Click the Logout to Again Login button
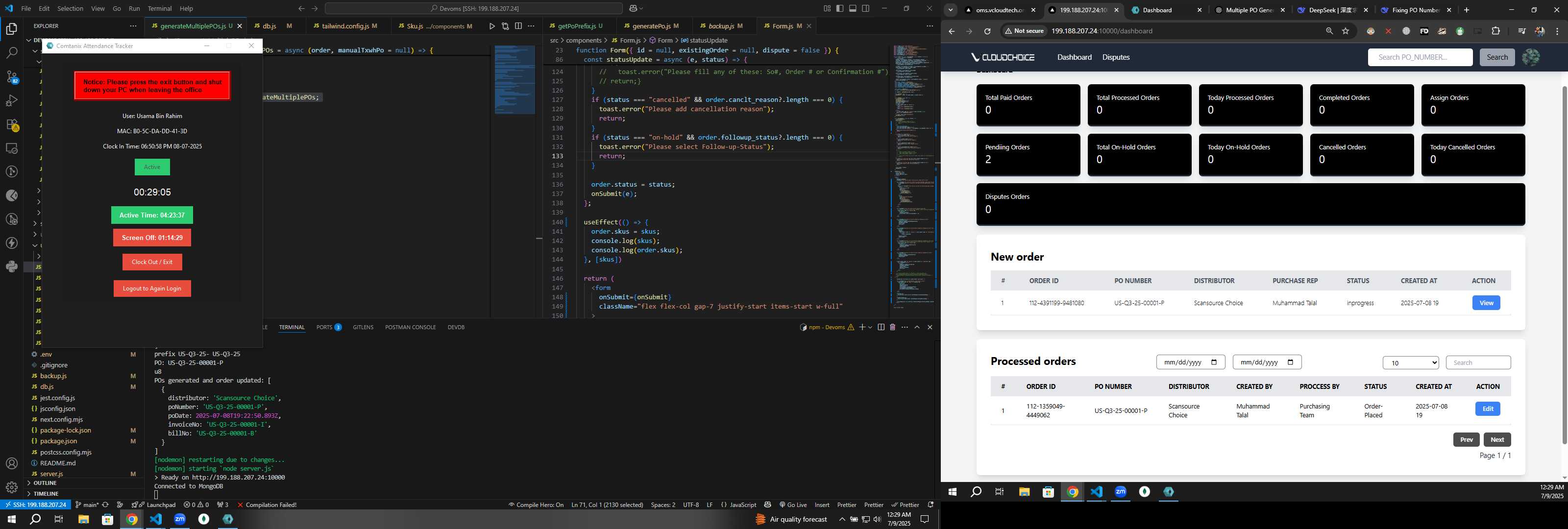Image resolution: width=1568 pixels, height=529 pixels. click(x=152, y=289)
